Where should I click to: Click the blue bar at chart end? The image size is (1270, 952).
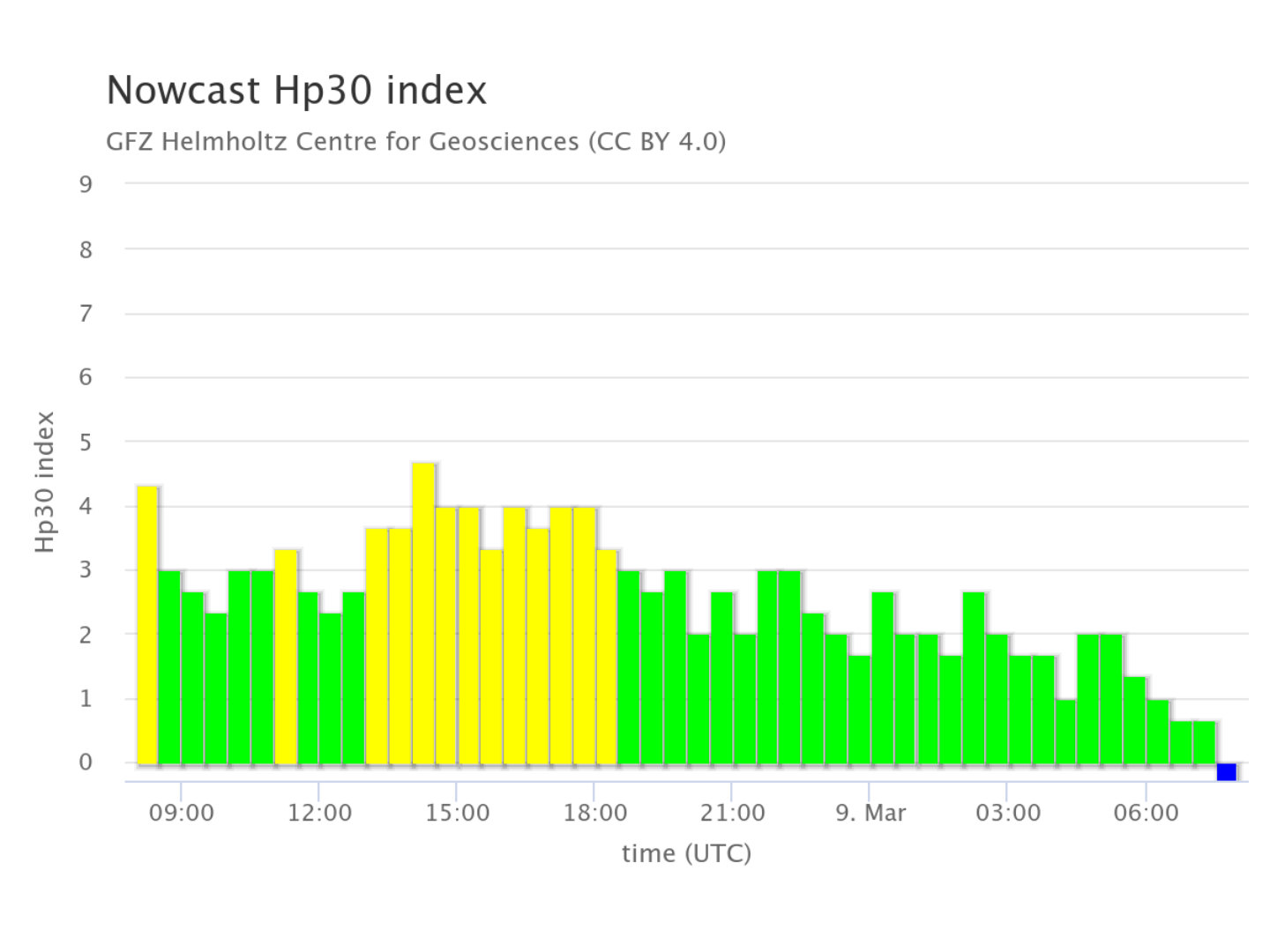[x=1226, y=771]
